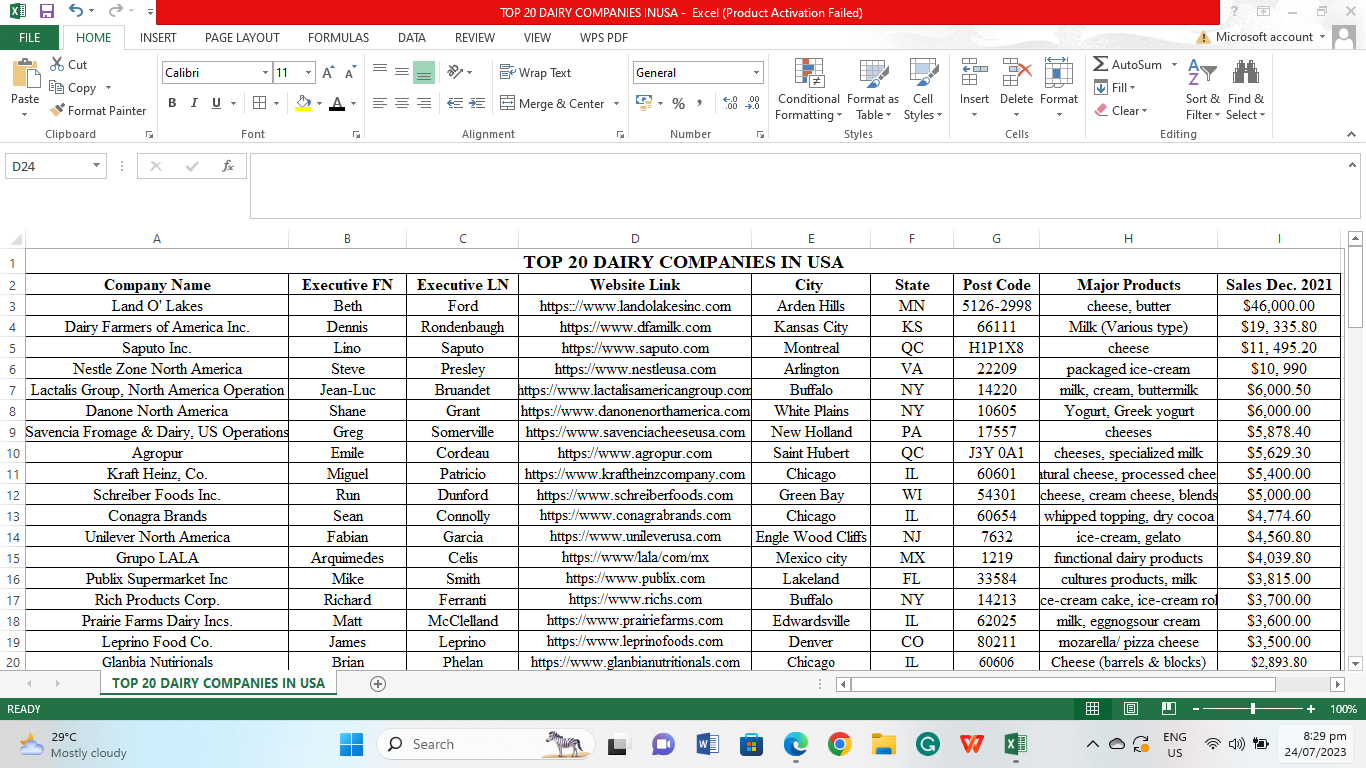Screen dimensions: 1366x768
Task: Open Merge & Center dropdown arrow
Action: (x=616, y=104)
